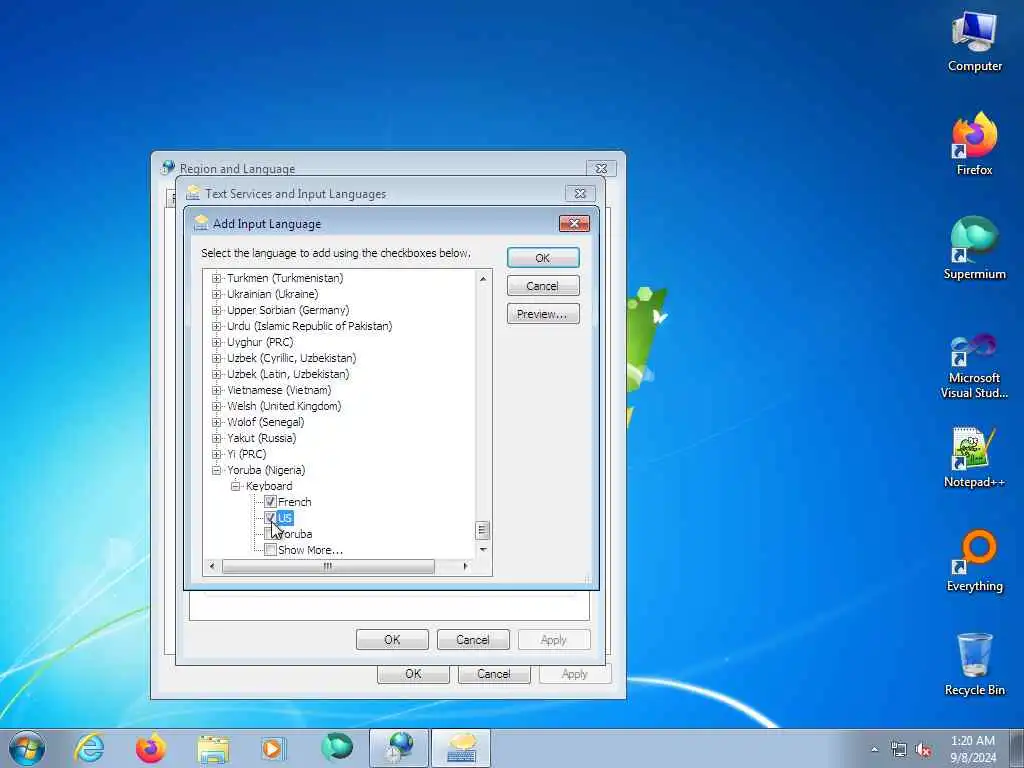Click Cancel in Text Services and Input Languages
Image resolution: width=1024 pixels, height=768 pixels.
pyautogui.click(x=473, y=640)
